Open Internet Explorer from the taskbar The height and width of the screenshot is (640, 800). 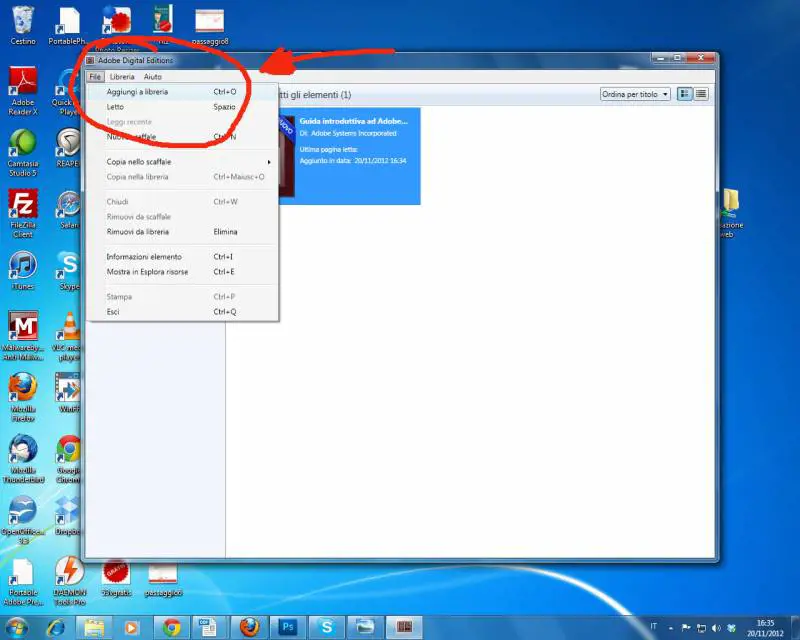pos(56,627)
